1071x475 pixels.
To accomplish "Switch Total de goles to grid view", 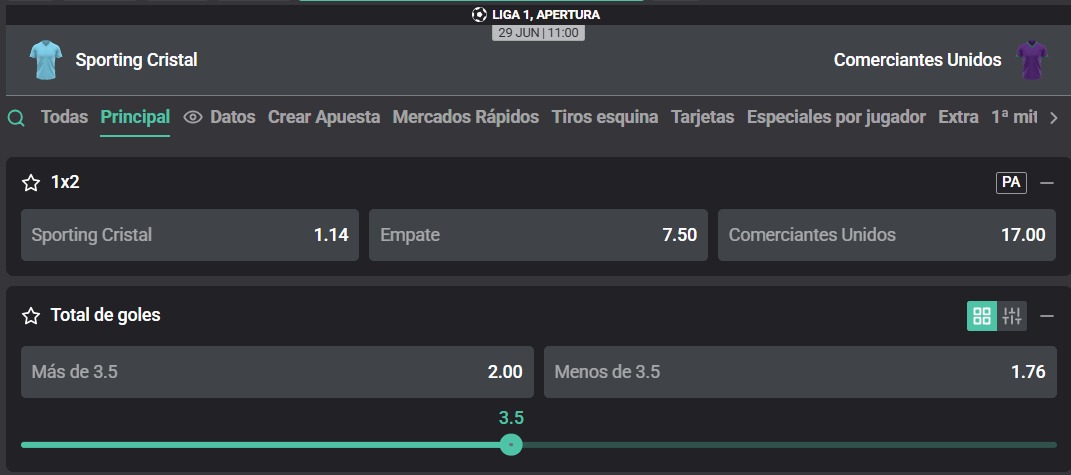I will tap(982, 316).
